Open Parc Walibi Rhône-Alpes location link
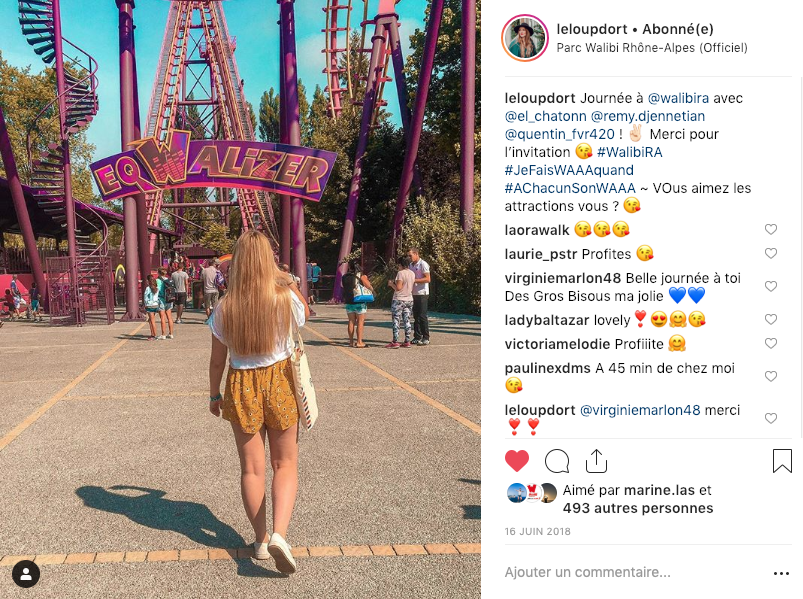 tap(652, 48)
